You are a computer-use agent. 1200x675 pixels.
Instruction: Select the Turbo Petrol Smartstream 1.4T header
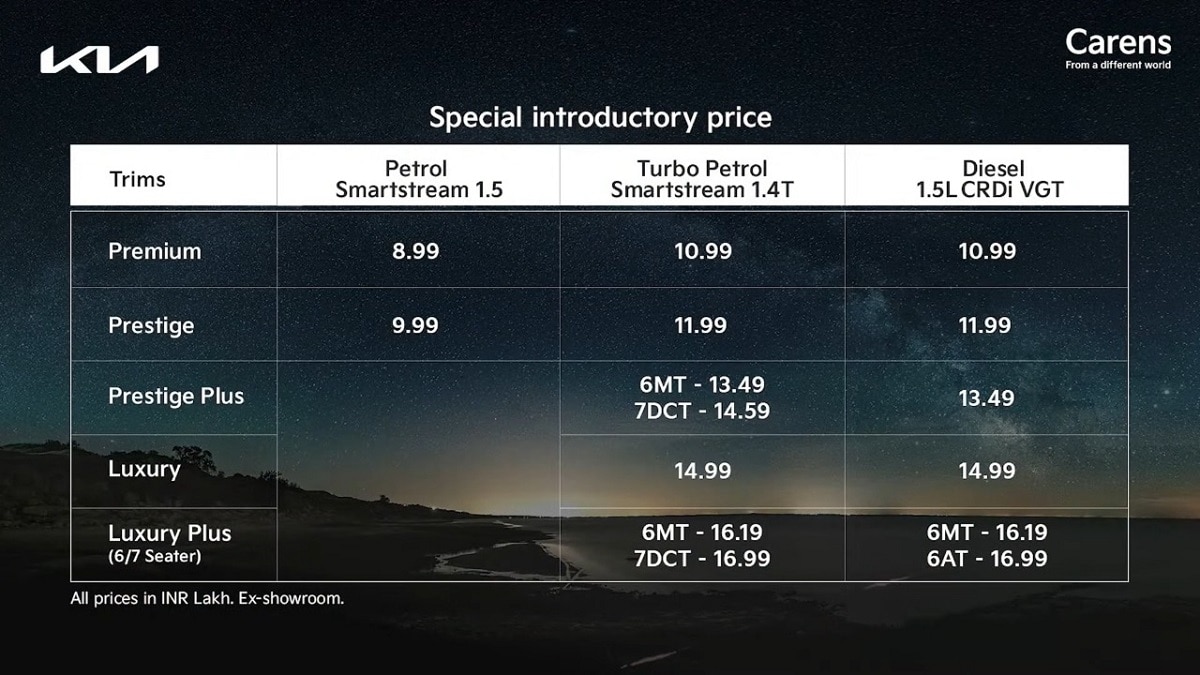[702, 179]
